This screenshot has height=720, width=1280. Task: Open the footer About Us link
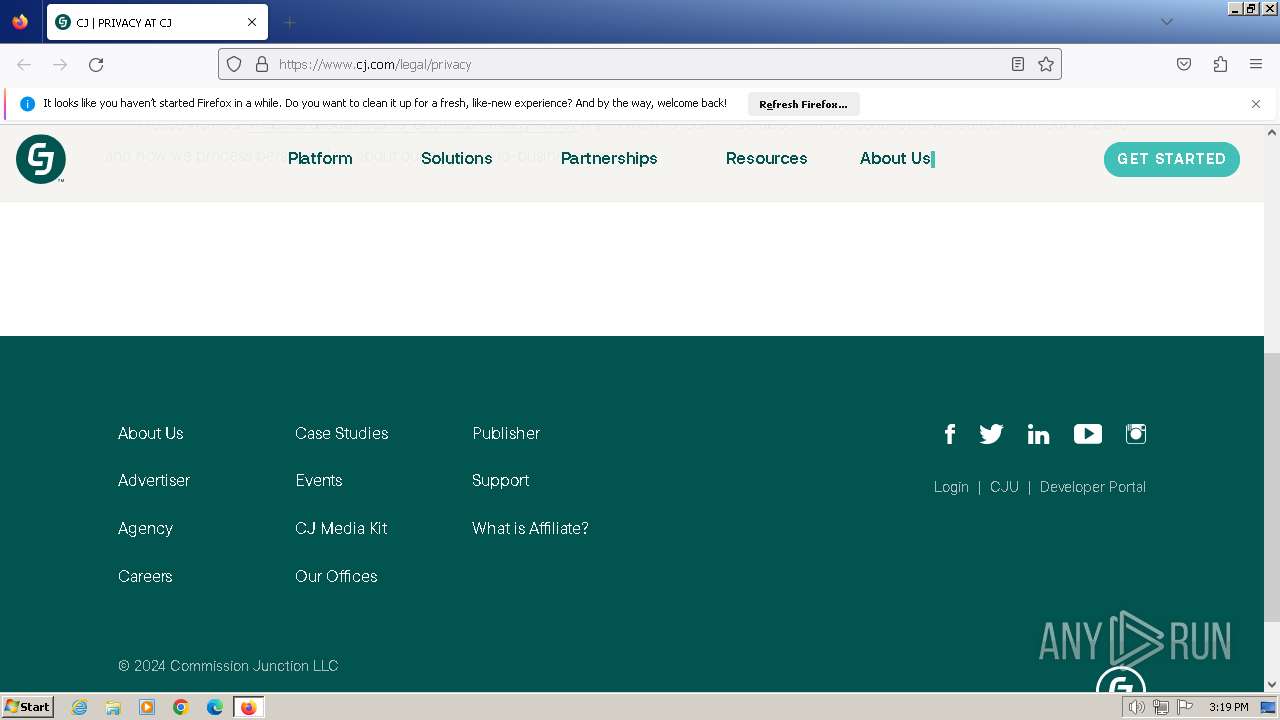[x=151, y=433]
